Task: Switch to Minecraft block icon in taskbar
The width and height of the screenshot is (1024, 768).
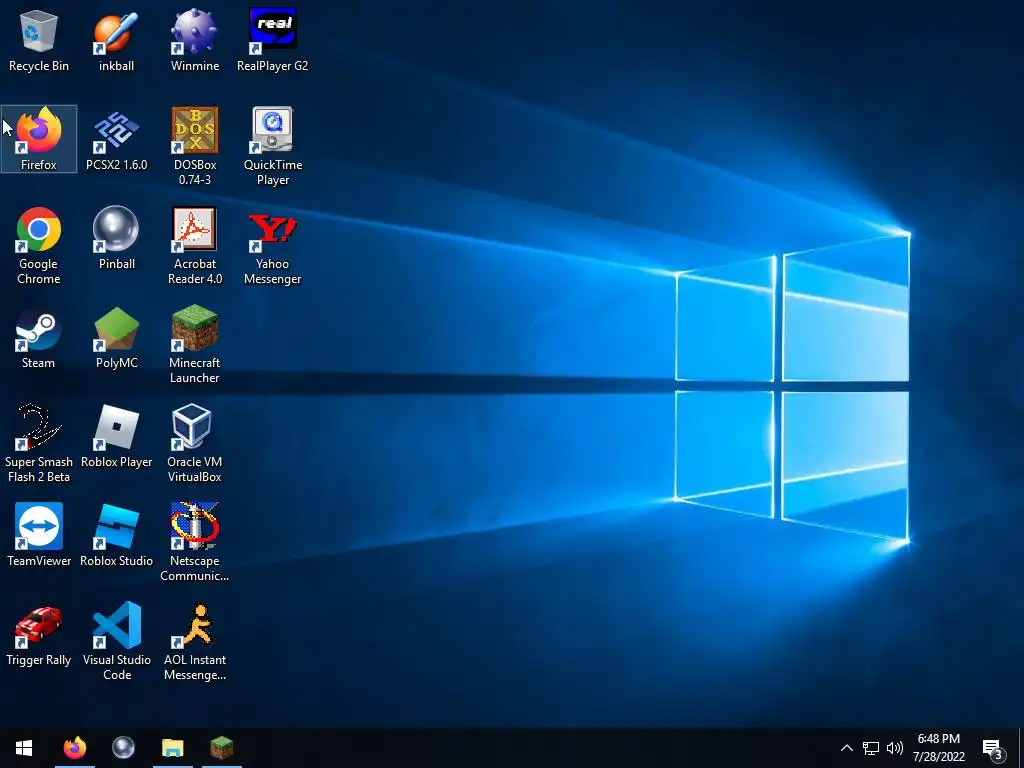Action: tap(222, 748)
